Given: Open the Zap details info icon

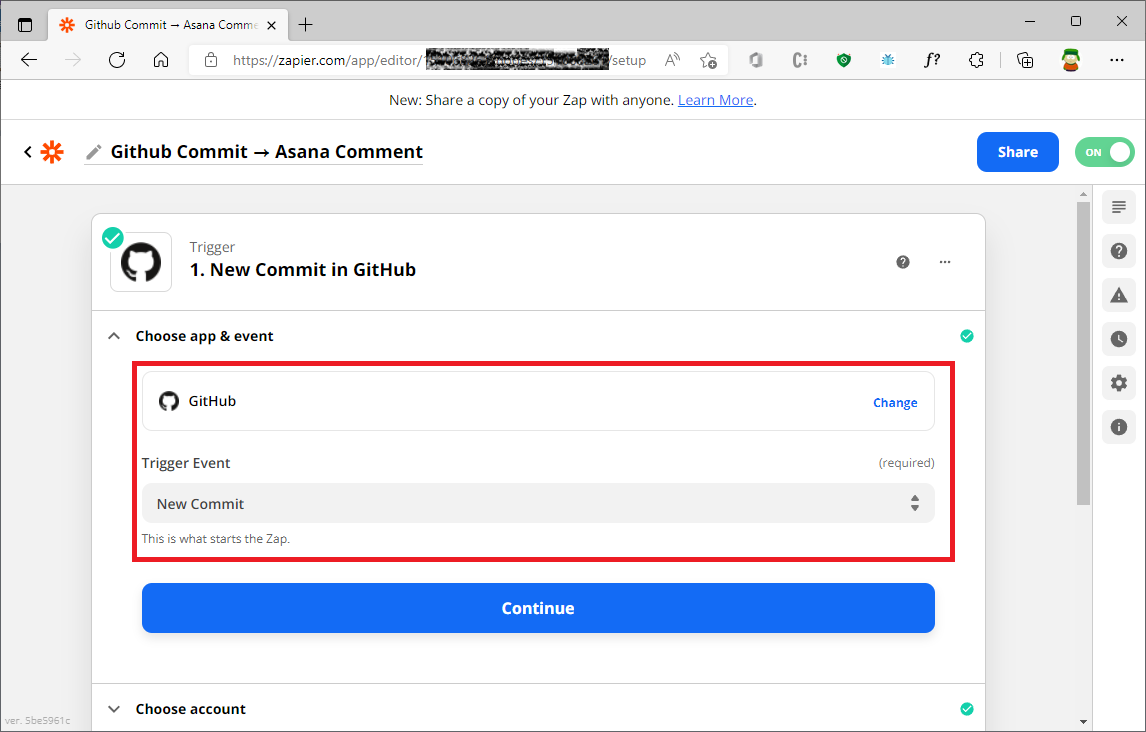Looking at the screenshot, I should (x=1118, y=427).
